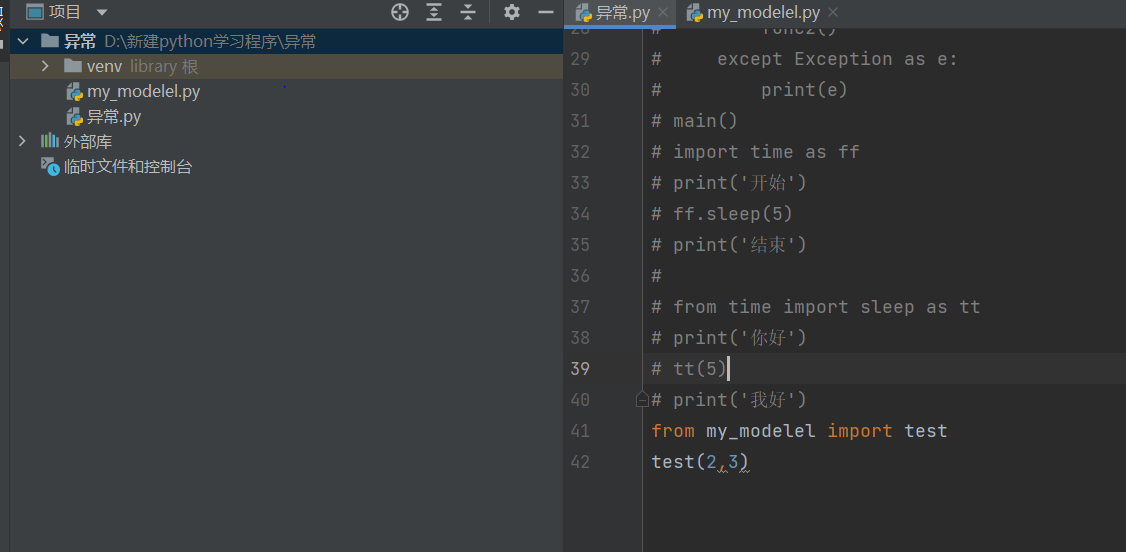The image size is (1126, 552).
Task: Select my_modelel.py in project tree
Action: 144,92
